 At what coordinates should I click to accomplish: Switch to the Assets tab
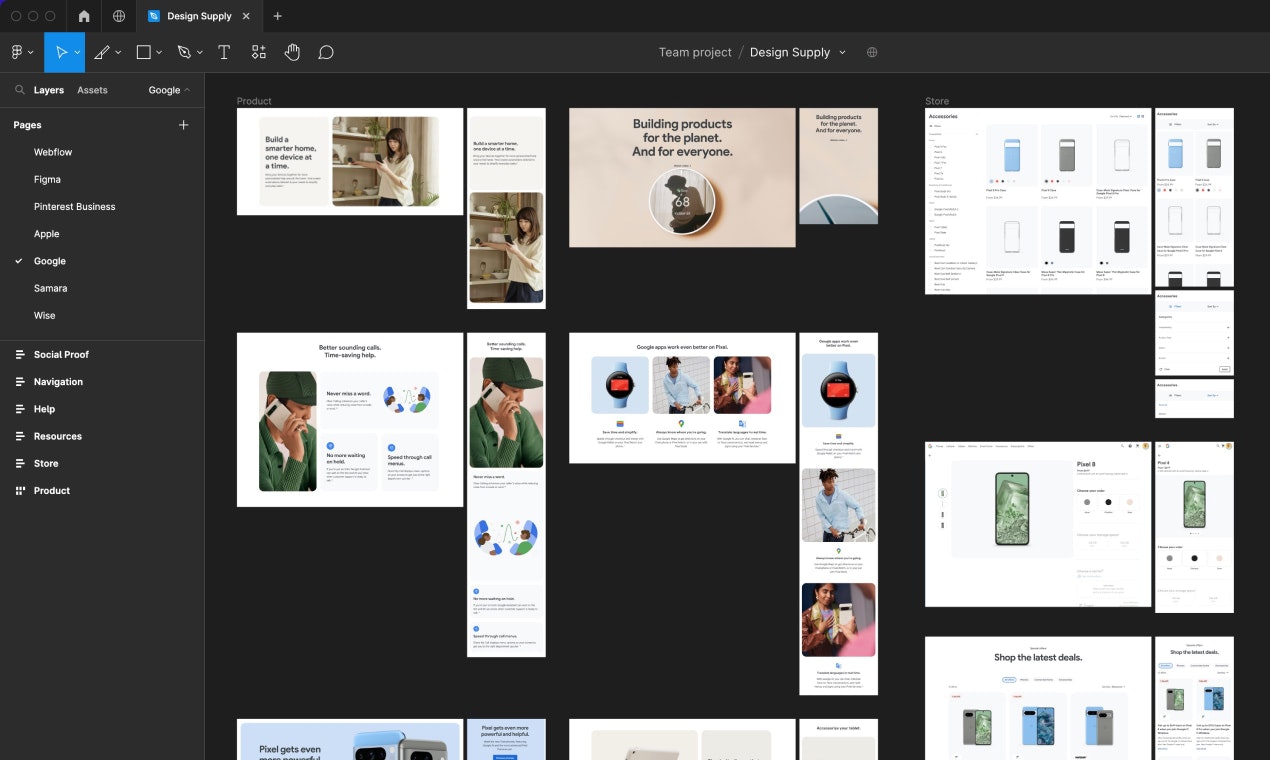92,90
